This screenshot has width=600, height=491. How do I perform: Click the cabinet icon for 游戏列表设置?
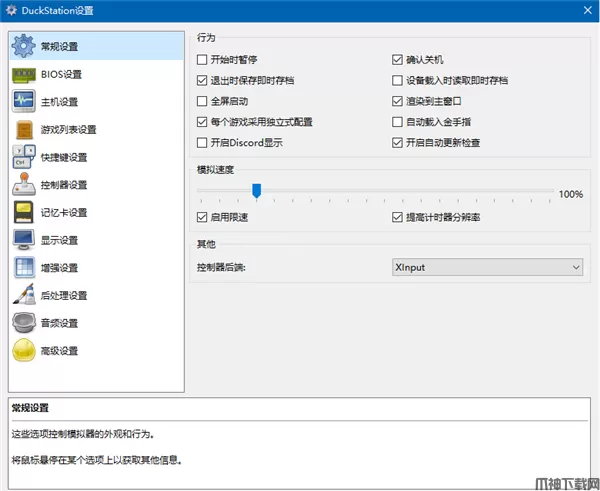point(24,129)
